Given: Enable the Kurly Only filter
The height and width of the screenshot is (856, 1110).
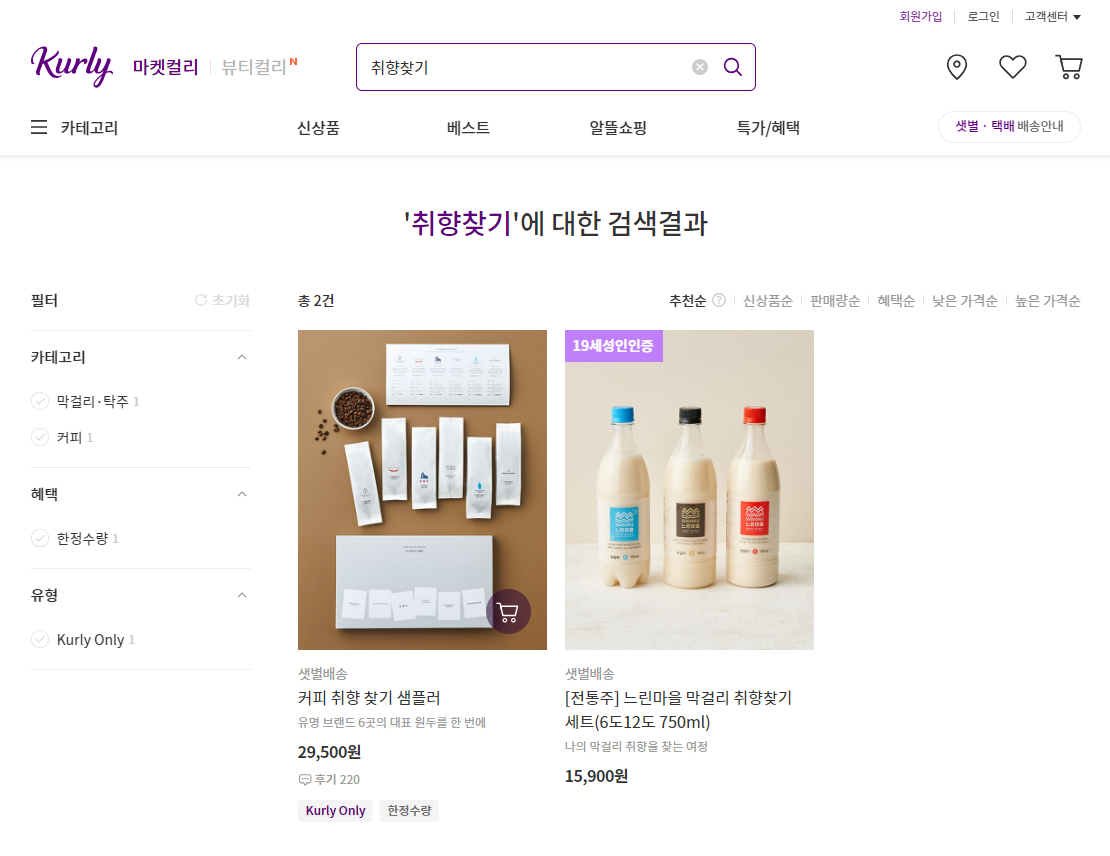Looking at the screenshot, I should click(x=38, y=639).
